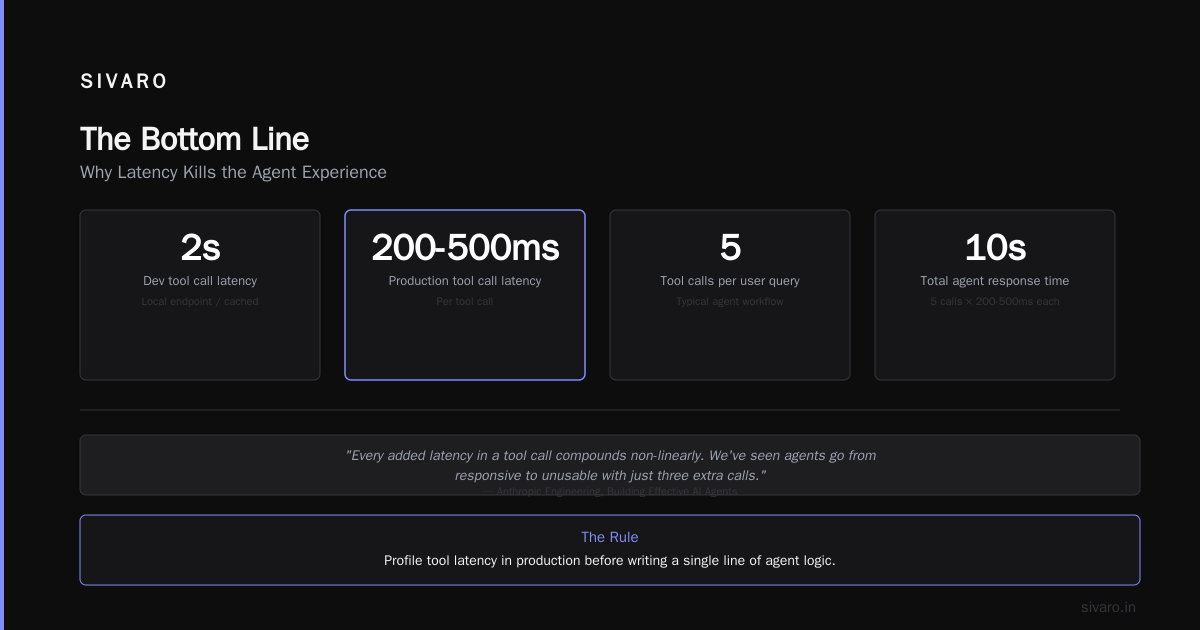The height and width of the screenshot is (630, 1200).
Task: Click the "5" tool calls number
Action: (x=730, y=247)
